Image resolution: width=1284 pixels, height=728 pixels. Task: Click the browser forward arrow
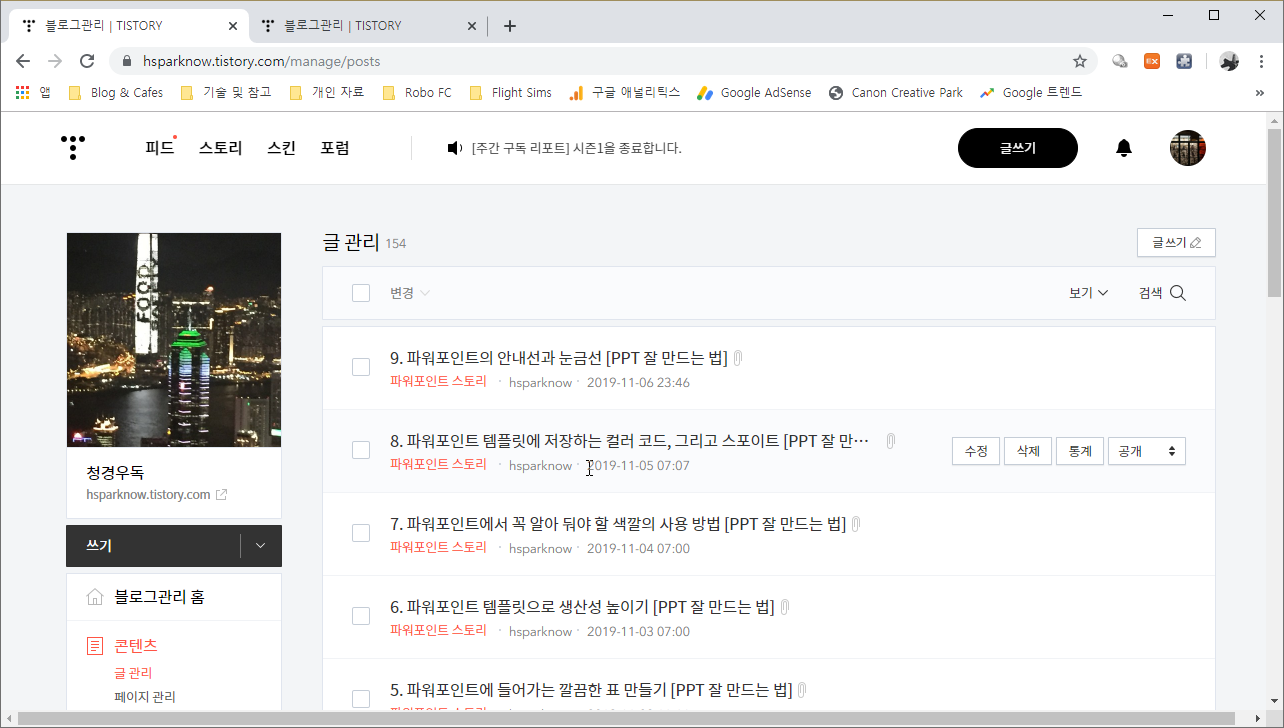click(x=55, y=61)
